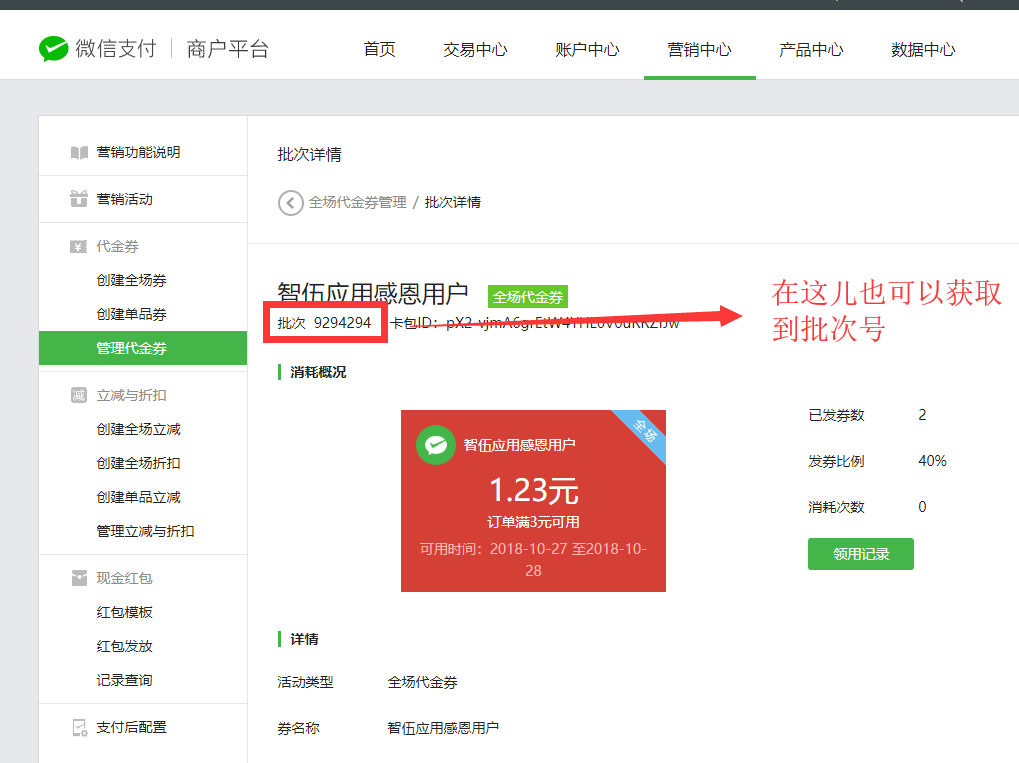Open 管理立减与折扣 in the sidebar
The height and width of the screenshot is (763, 1019).
tap(146, 531)
